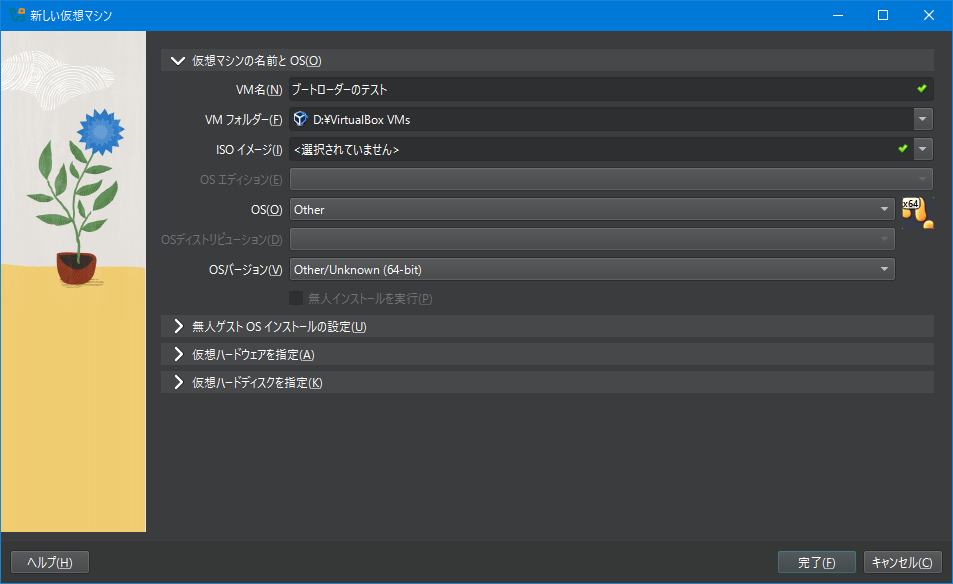Open VM フォルダー dropdown arrow
Screen dimensions: 953x584
923,119
